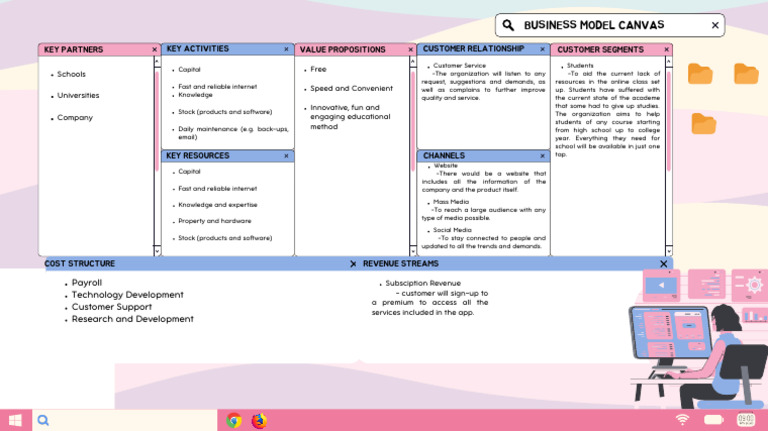
Task: Click 'Website' in Channels
Action: point(445,166)
